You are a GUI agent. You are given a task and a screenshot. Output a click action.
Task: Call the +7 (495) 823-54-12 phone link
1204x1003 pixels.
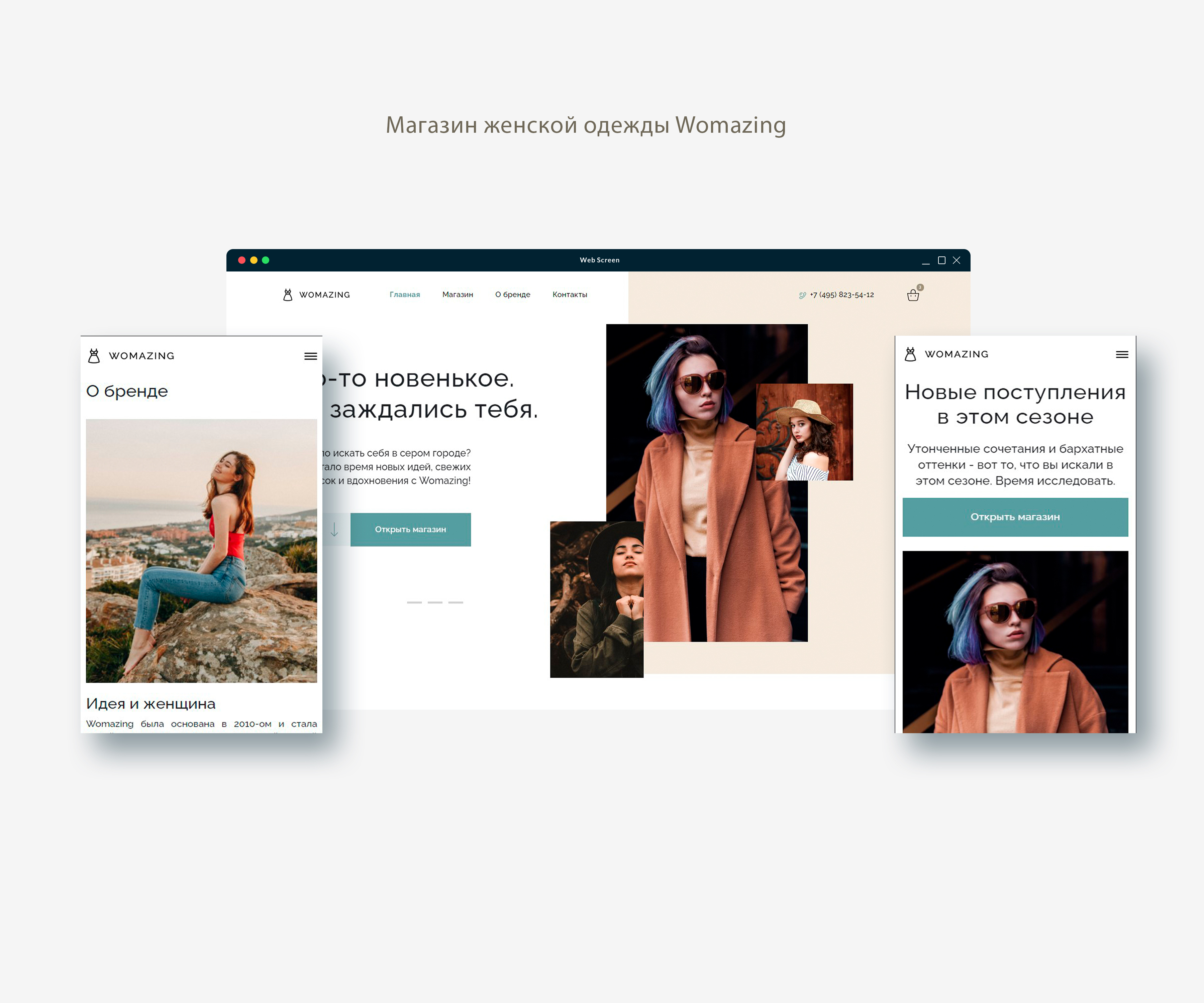[x=842, y=295]
